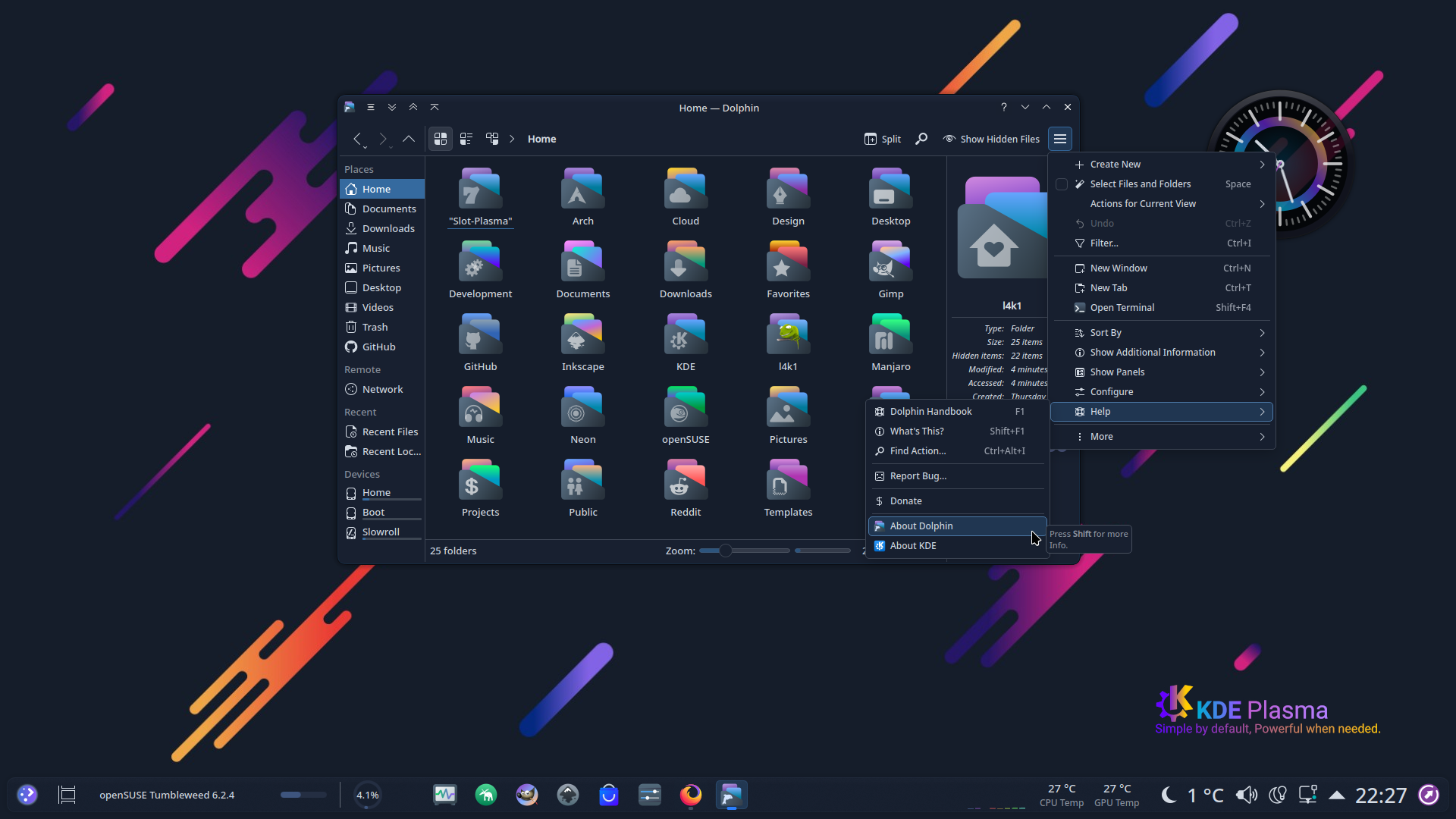This screenshot has height=819, width=1456.
Task: Expand Show Additional Information submenu
Action: click(1162, 353)
